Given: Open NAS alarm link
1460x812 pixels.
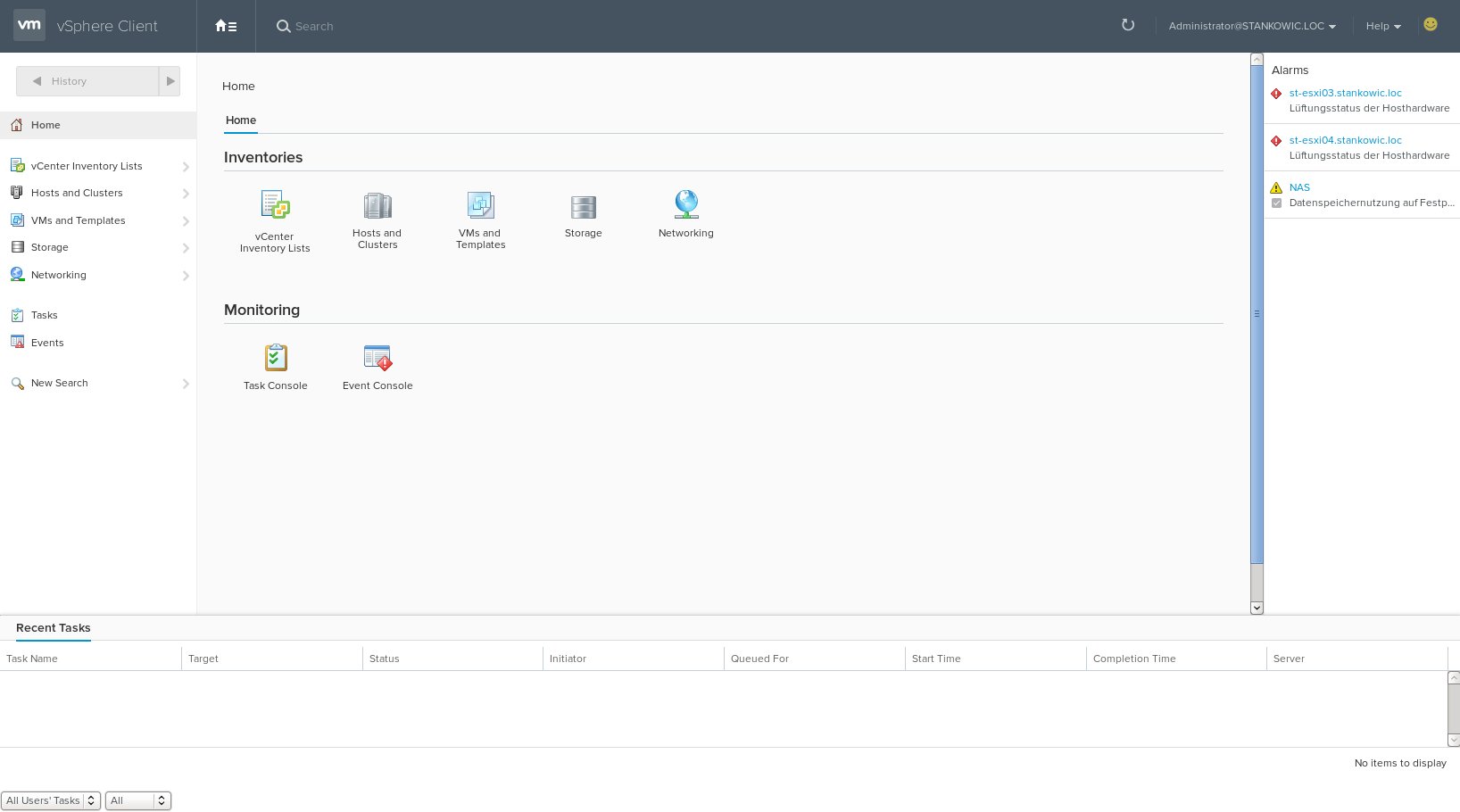Looking at the screenshot, I should coord(1299,187).
